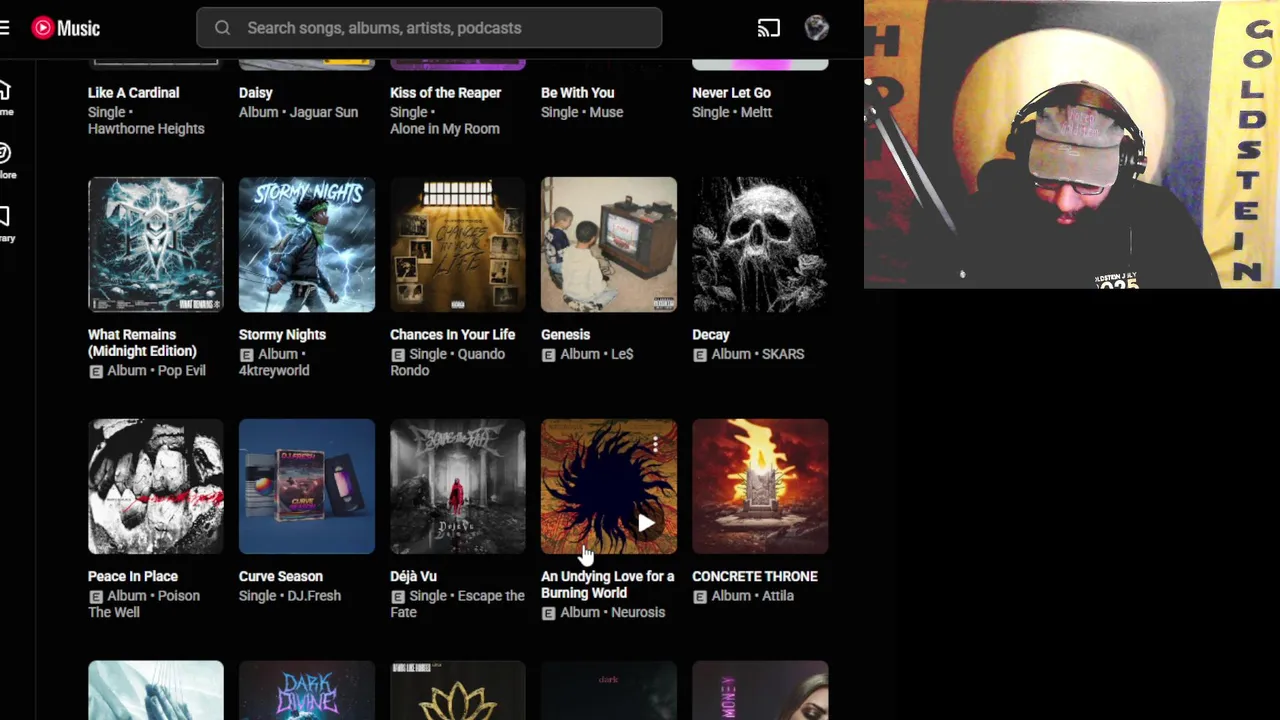Open artist Neurosis
This screenshot has height=720, width=1280.
coord(638,612)
